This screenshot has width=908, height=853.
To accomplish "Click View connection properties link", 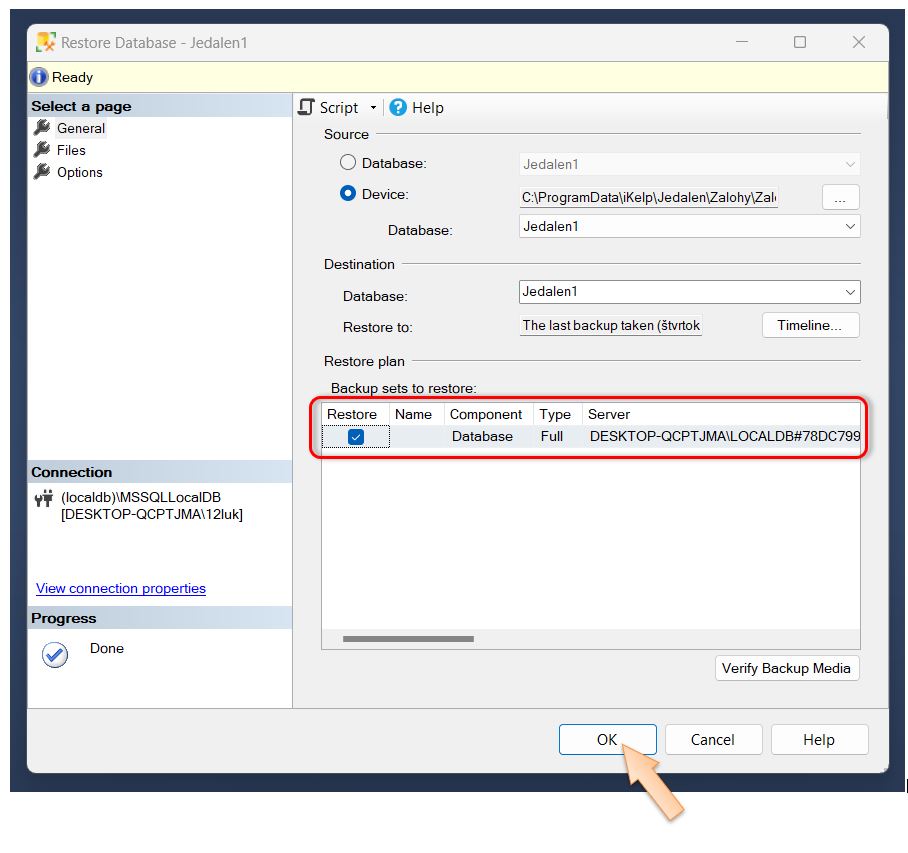I will click(x=121, y=589).
